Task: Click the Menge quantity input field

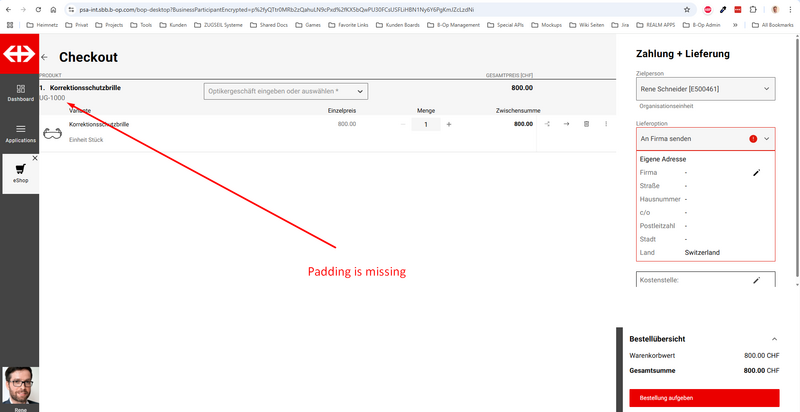Action: click(x=426, y=124)
